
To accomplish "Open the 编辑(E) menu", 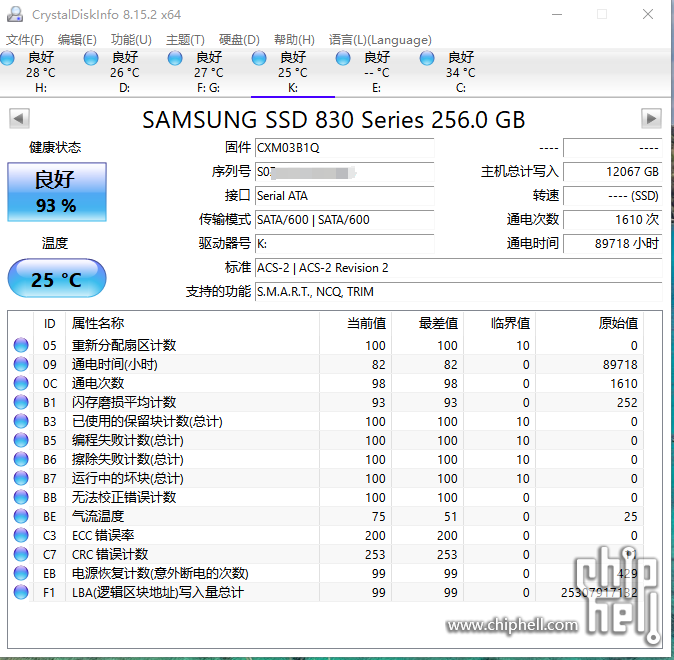I will click(x=77, y=40).
